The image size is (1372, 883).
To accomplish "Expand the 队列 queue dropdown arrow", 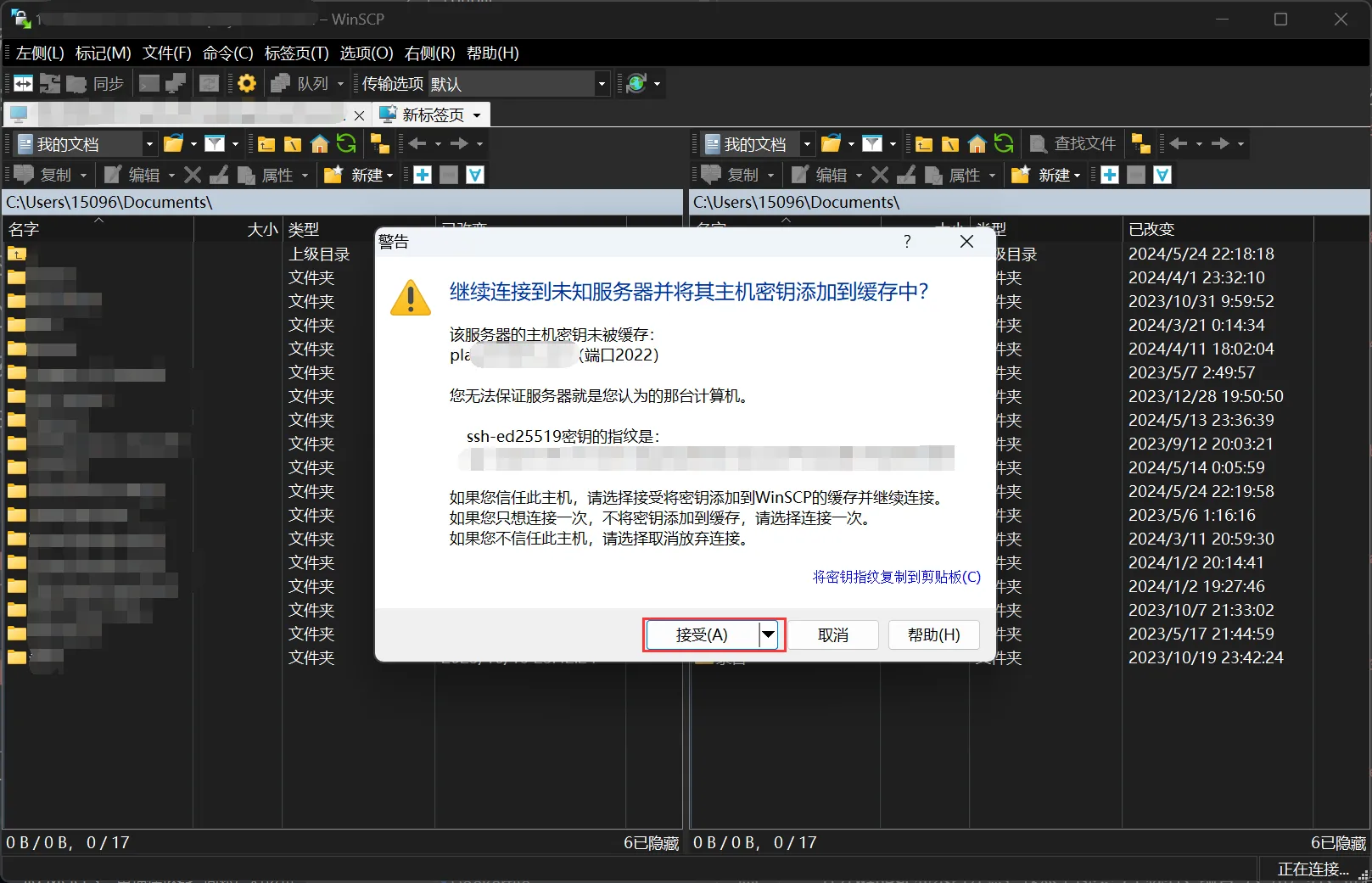I will [x=340, y=83].
